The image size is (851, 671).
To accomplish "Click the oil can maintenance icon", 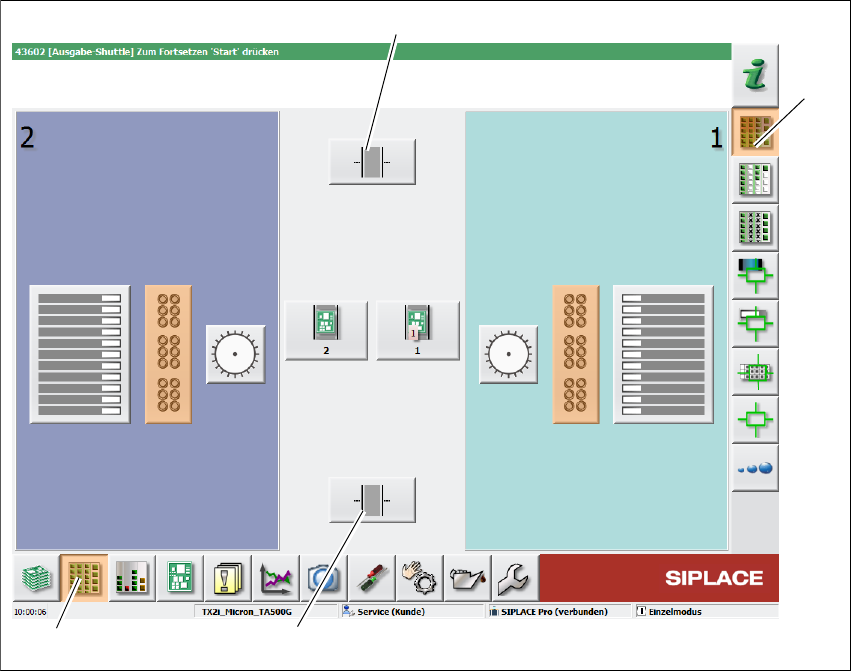I will tap(467, 578).
